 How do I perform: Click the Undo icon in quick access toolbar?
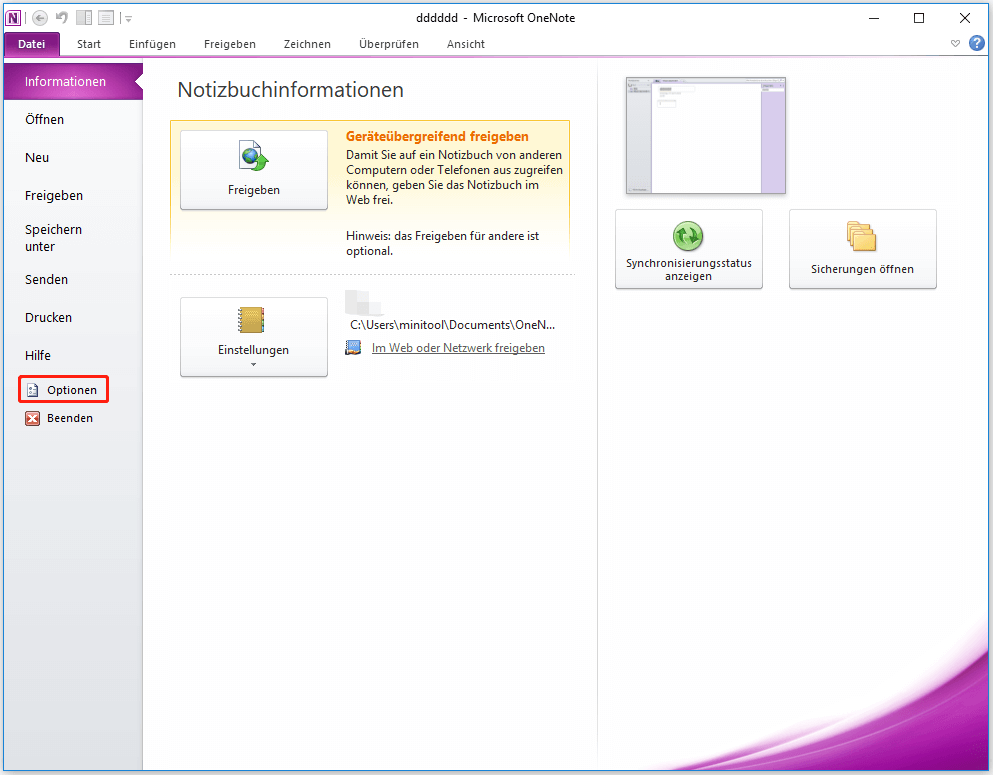tap(61, 18)
